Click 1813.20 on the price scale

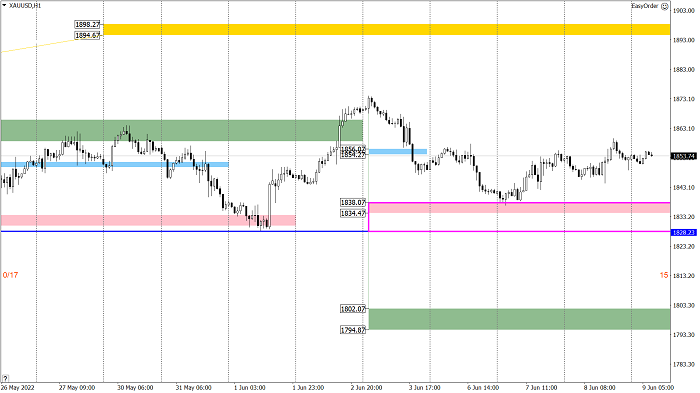pyautogui.click(x=684, y=276)
